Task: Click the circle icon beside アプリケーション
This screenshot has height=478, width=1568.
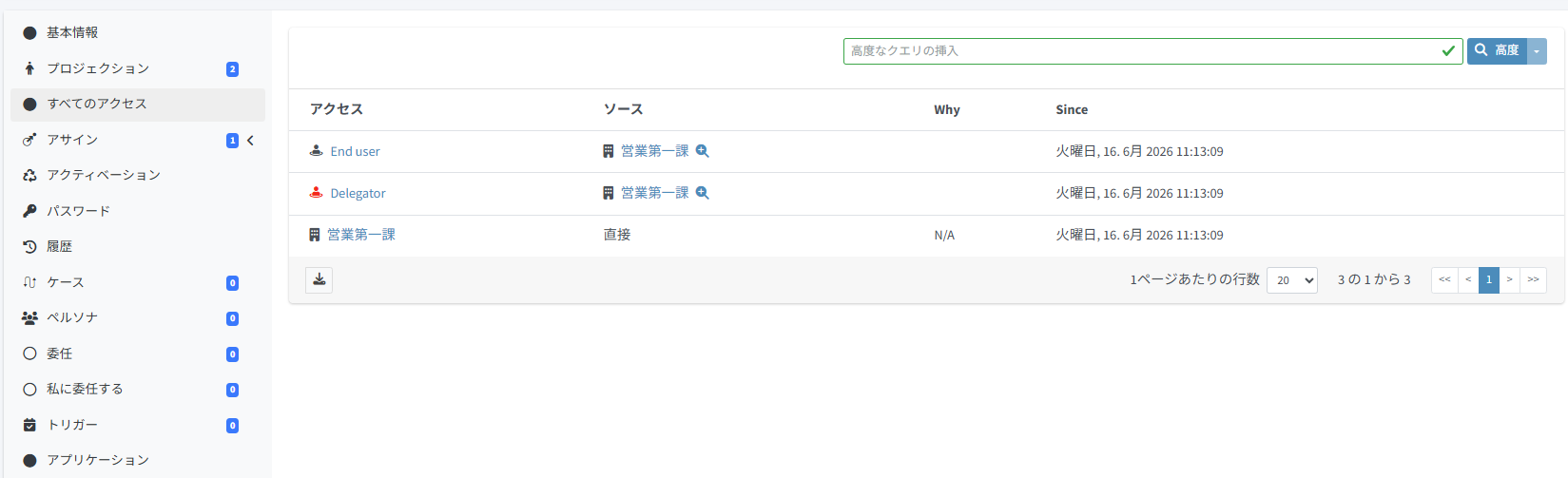Action: (29, 461)
